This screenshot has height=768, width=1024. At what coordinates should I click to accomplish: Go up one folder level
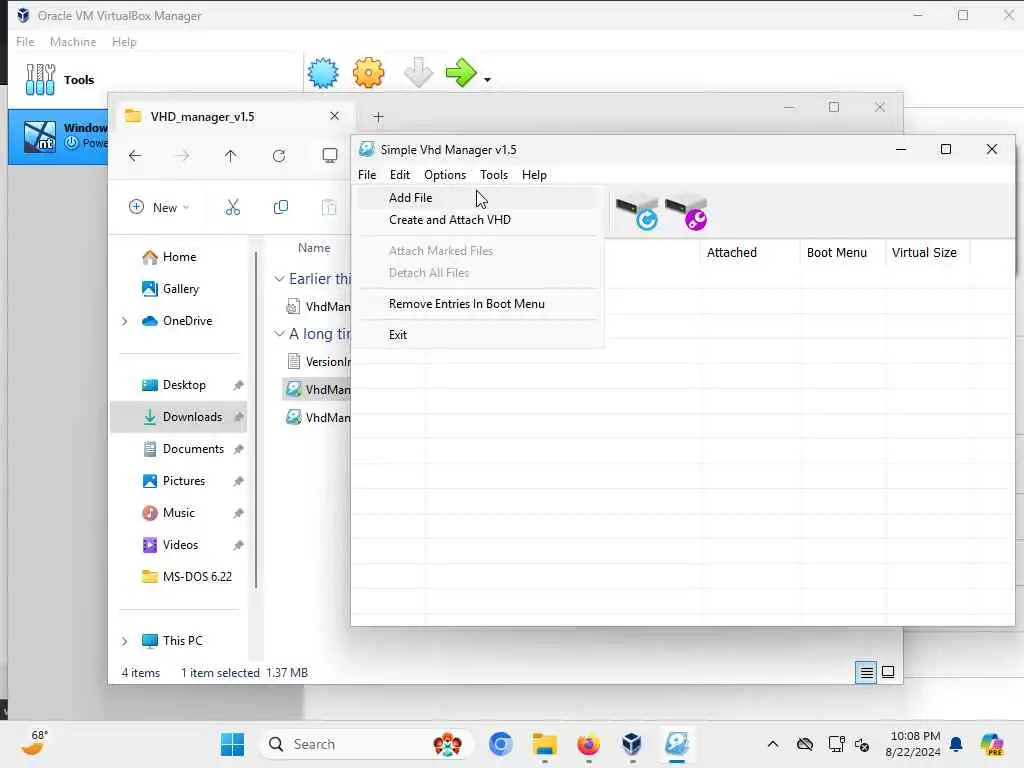point(231,155)
